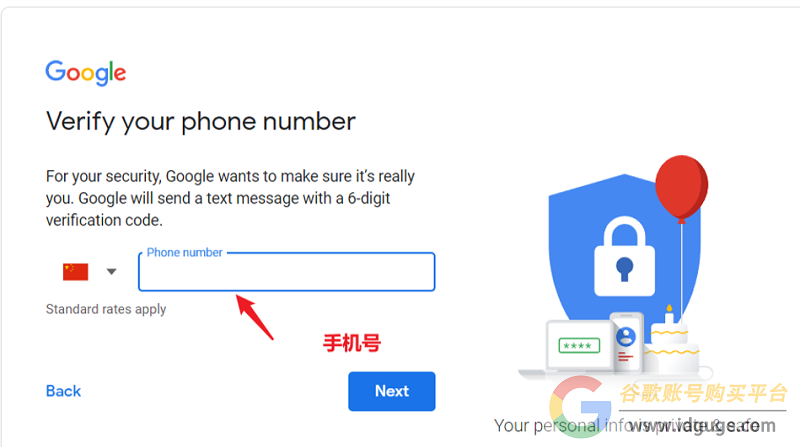Click the Your personal info text
This screenshot has height=447, width=800.
click(x=559, y=426)
